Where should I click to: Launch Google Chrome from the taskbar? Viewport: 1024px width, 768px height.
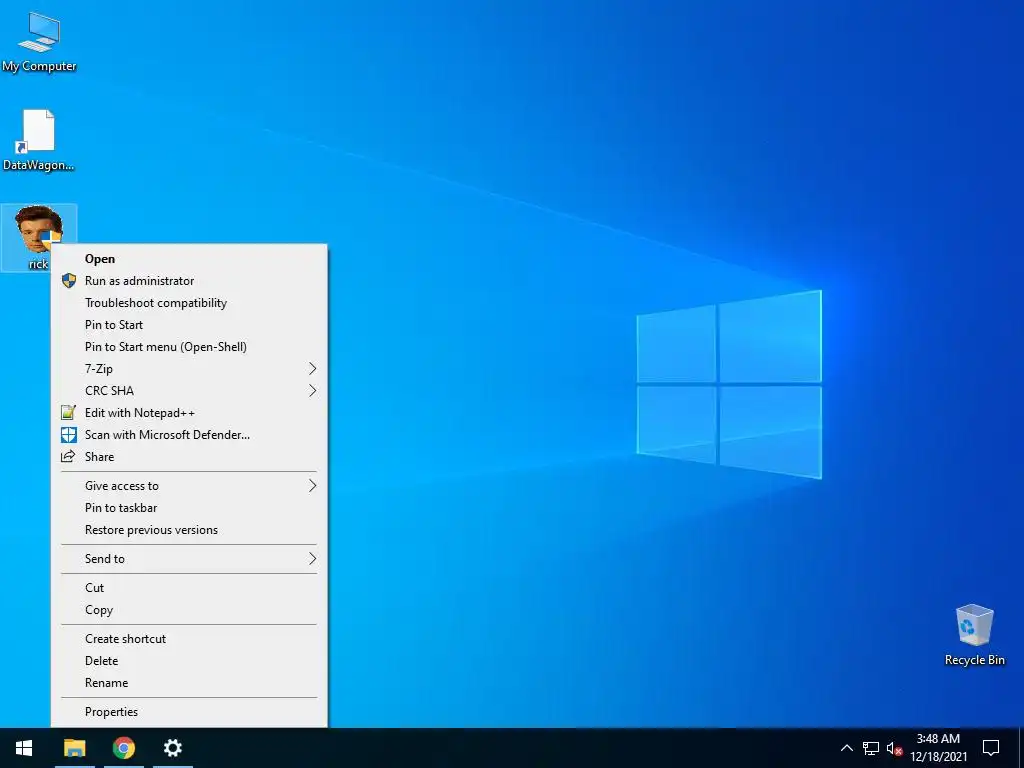coord(123,748)
